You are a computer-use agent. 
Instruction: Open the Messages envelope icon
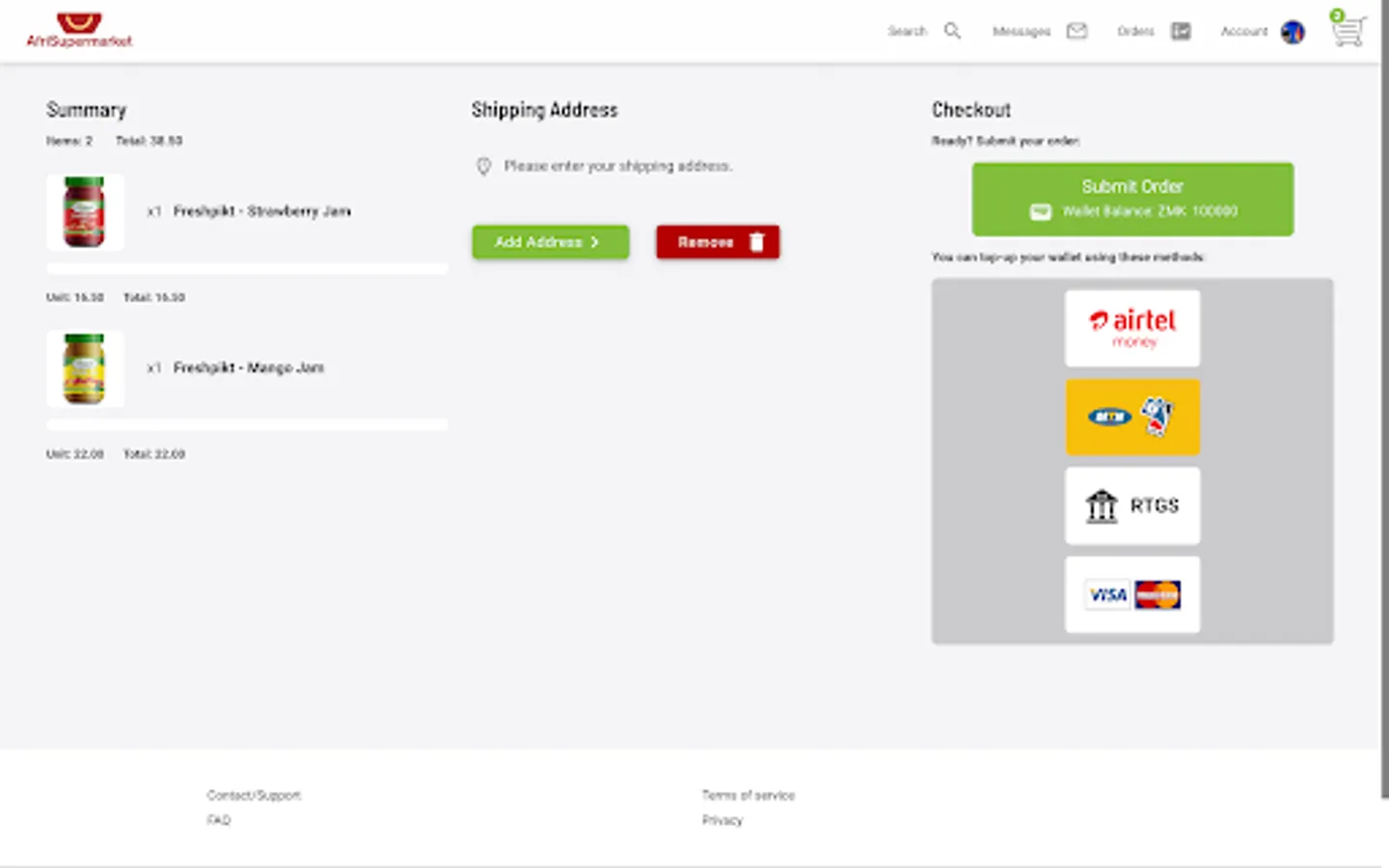(x=1076, y=31)
